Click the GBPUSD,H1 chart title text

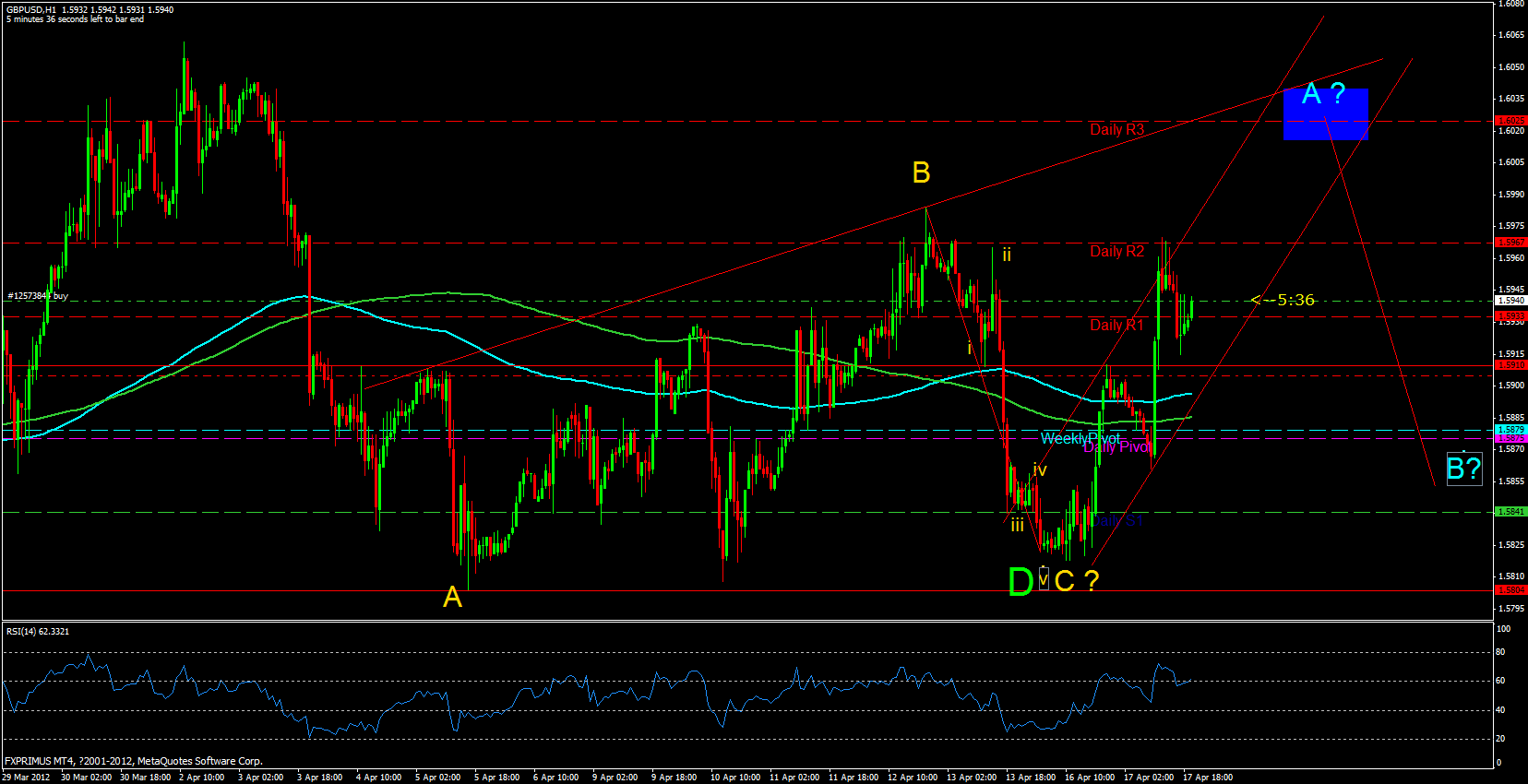click(x=31, y=9)
